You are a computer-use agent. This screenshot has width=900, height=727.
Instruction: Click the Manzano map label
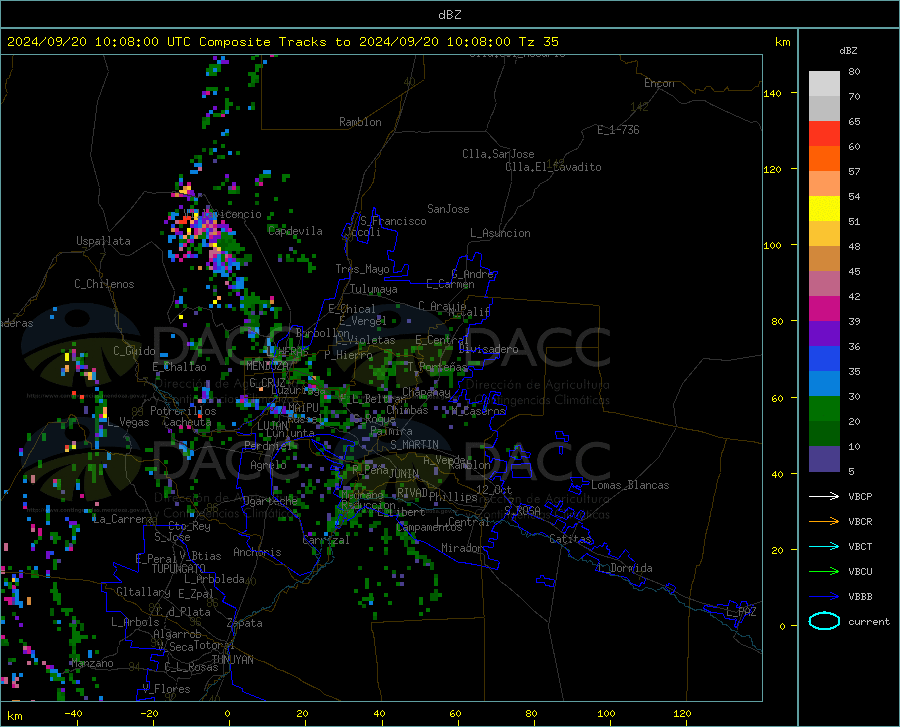92,663
